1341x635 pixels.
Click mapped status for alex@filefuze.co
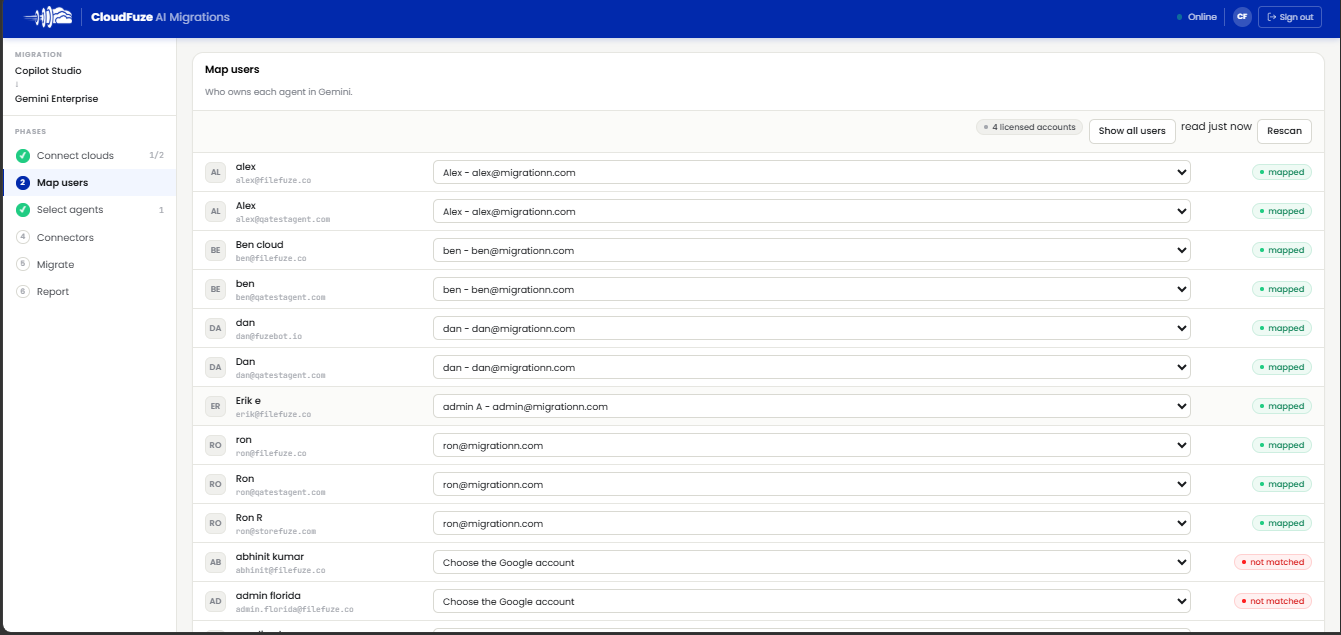[x=1282, y=172]
